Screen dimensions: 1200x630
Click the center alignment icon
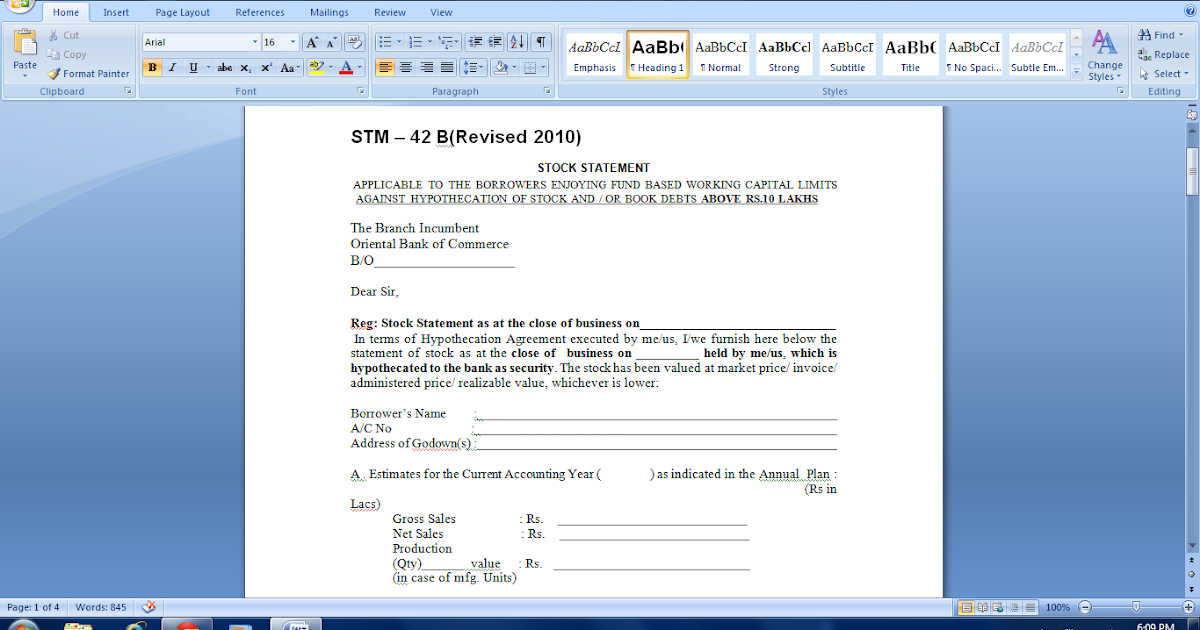pos(405,67)
